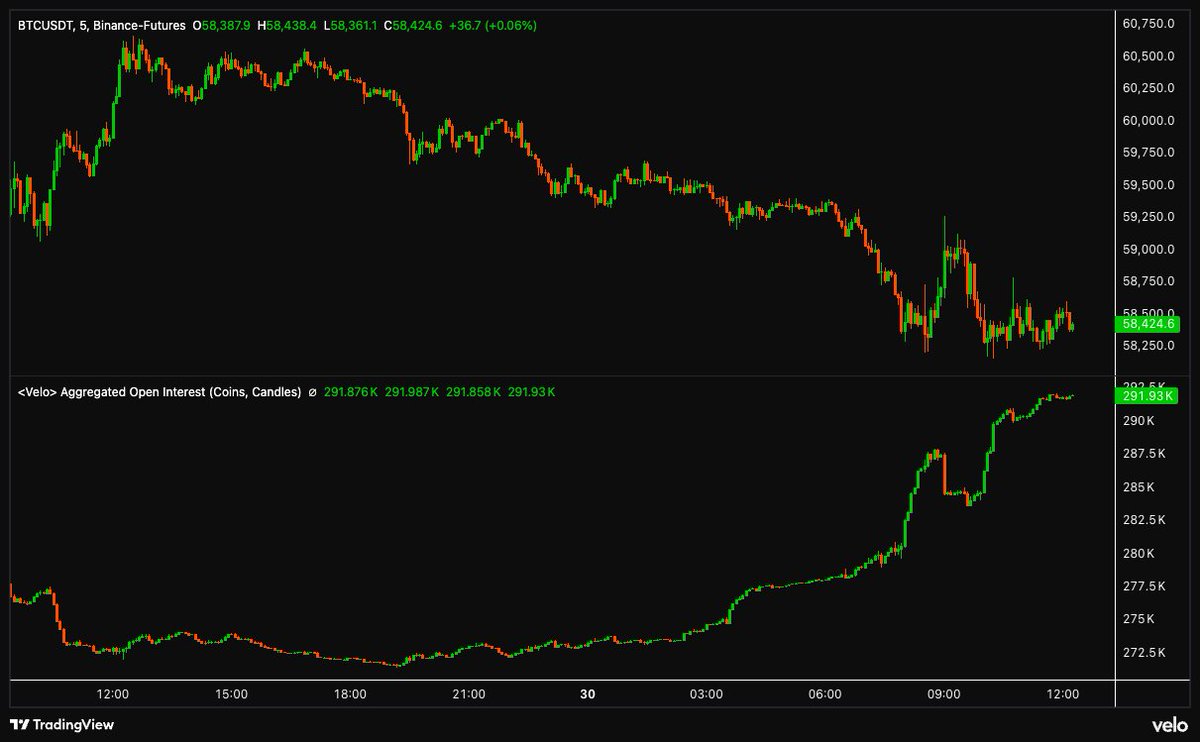Click the 60,000.0 price scale label
Viewport: 1200px width, 742px height.
pyautogui.click(x=1149, y=120)
